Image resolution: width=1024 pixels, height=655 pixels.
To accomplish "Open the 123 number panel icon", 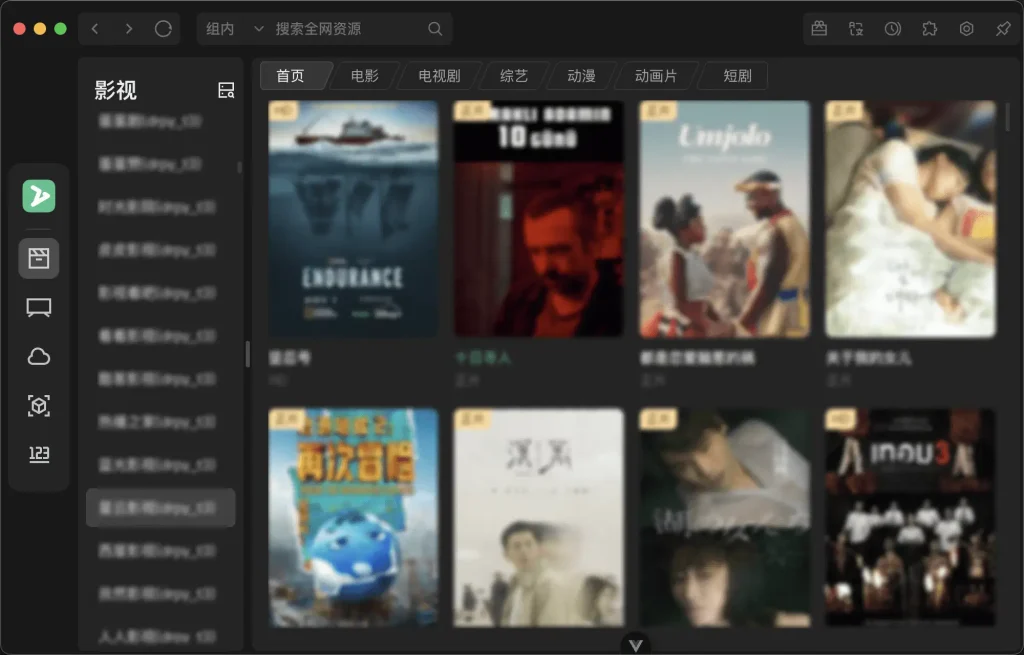I will (x=38, y=455).
